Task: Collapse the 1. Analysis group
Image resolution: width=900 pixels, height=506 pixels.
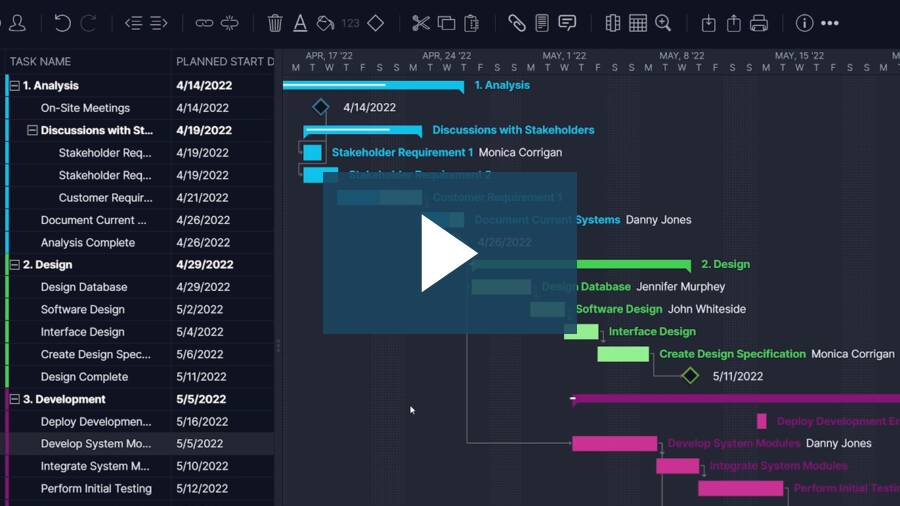Action: (15, 85)
